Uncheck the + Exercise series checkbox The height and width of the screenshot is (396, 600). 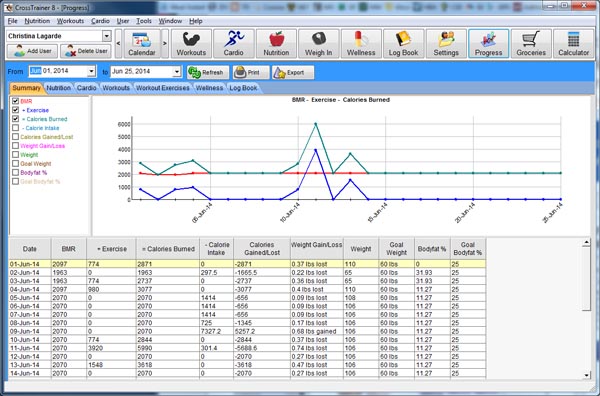(x=16, y=110)
